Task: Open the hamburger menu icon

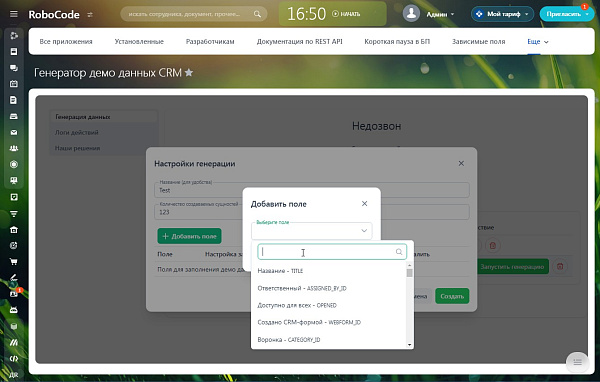Action: [14, 14]
